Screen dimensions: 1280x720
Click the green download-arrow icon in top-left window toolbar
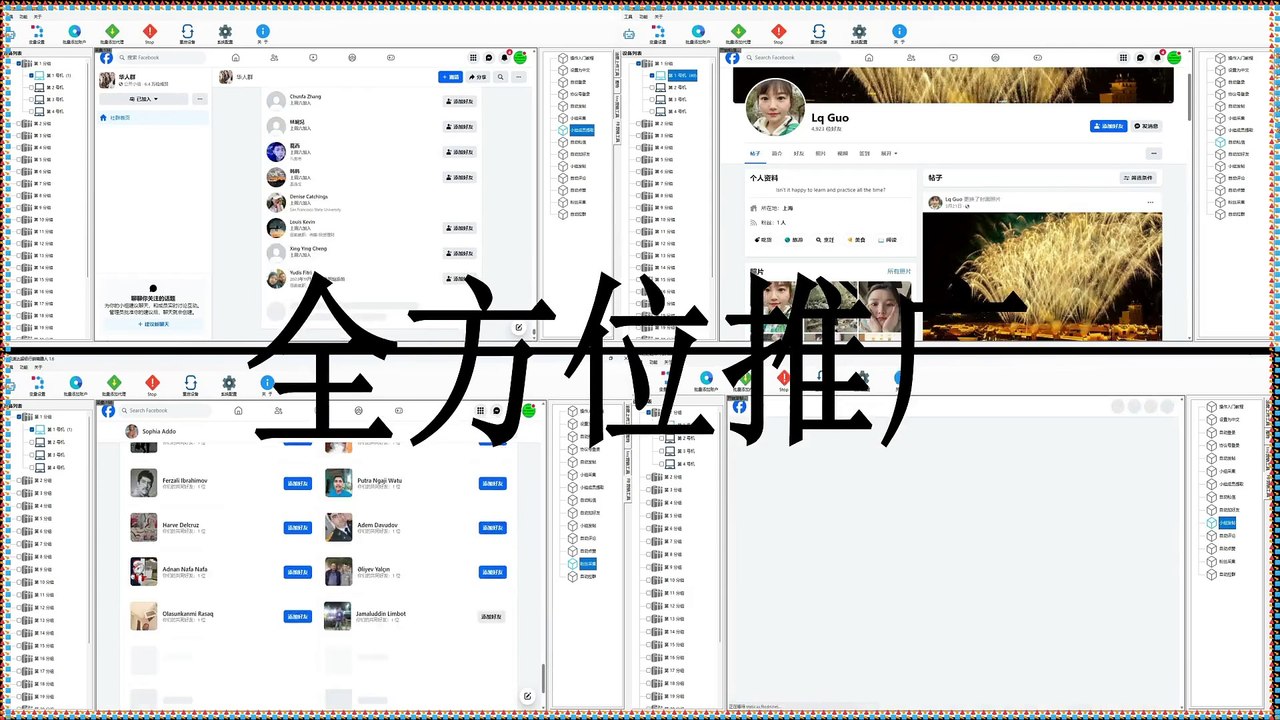click(113, 31)
